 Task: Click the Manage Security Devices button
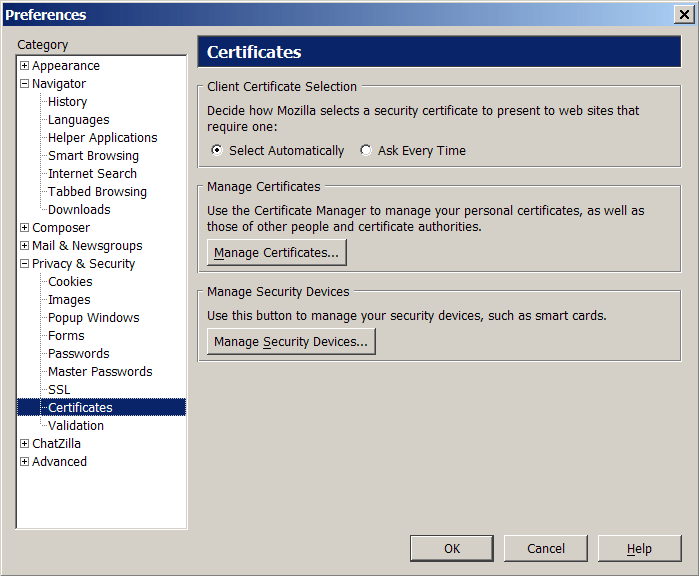291,341
